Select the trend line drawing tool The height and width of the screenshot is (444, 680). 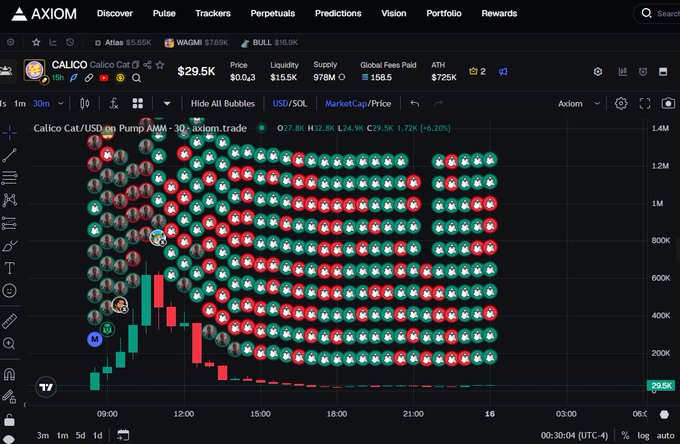click(10, 155)
